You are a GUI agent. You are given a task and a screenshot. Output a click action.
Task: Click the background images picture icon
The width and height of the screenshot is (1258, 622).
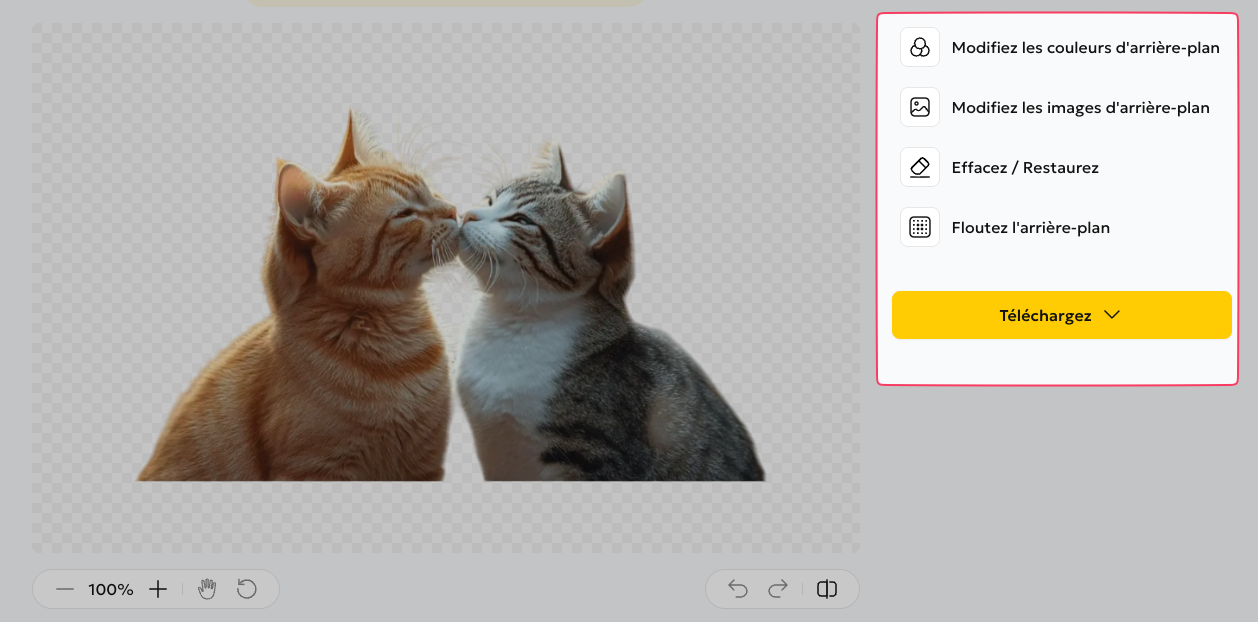point(920,107)
